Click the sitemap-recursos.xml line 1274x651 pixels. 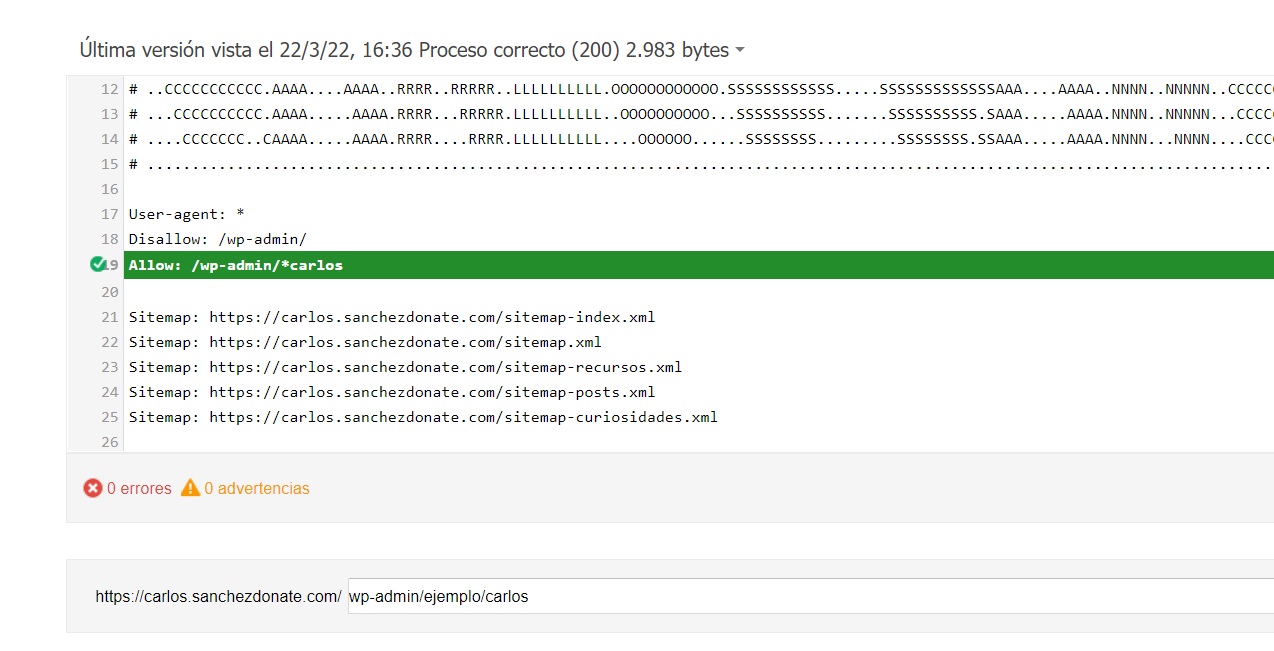click(x=405, y=367)
